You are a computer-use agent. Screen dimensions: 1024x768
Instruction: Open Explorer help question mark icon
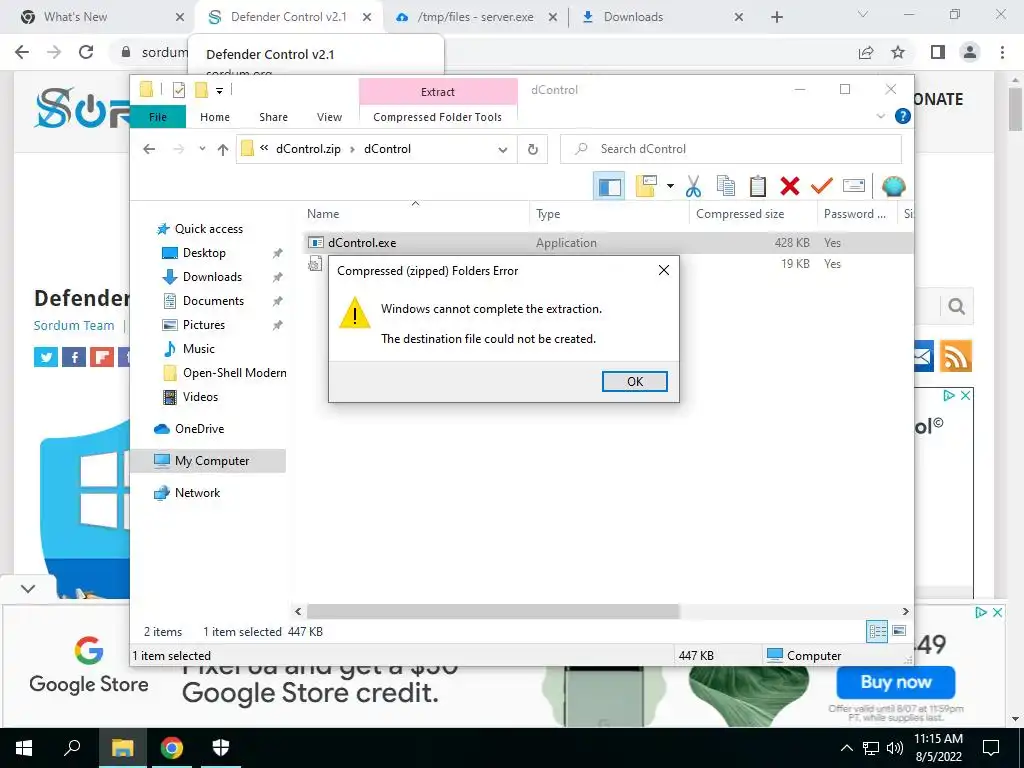pos(903,116)
